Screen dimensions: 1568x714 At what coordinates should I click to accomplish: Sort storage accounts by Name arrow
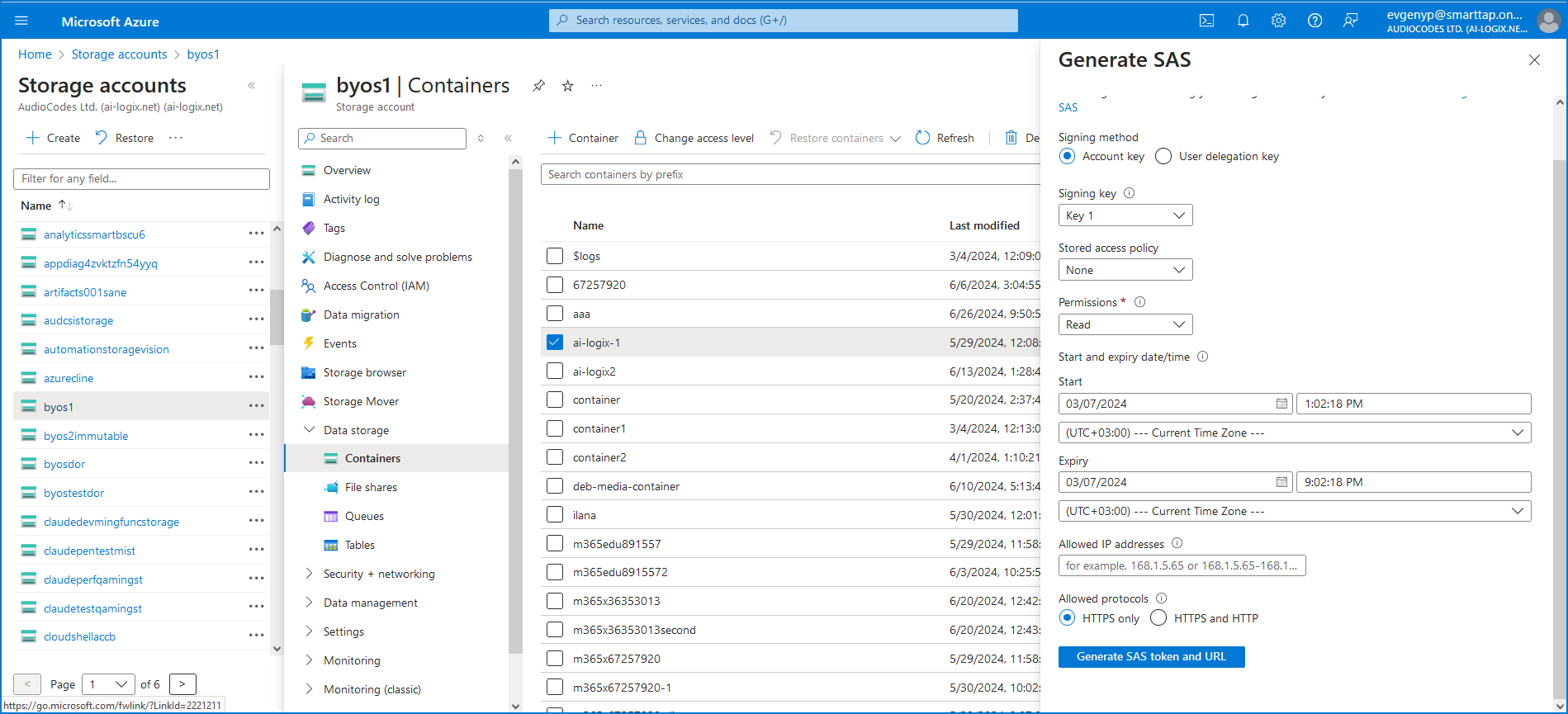coord(65,206)
